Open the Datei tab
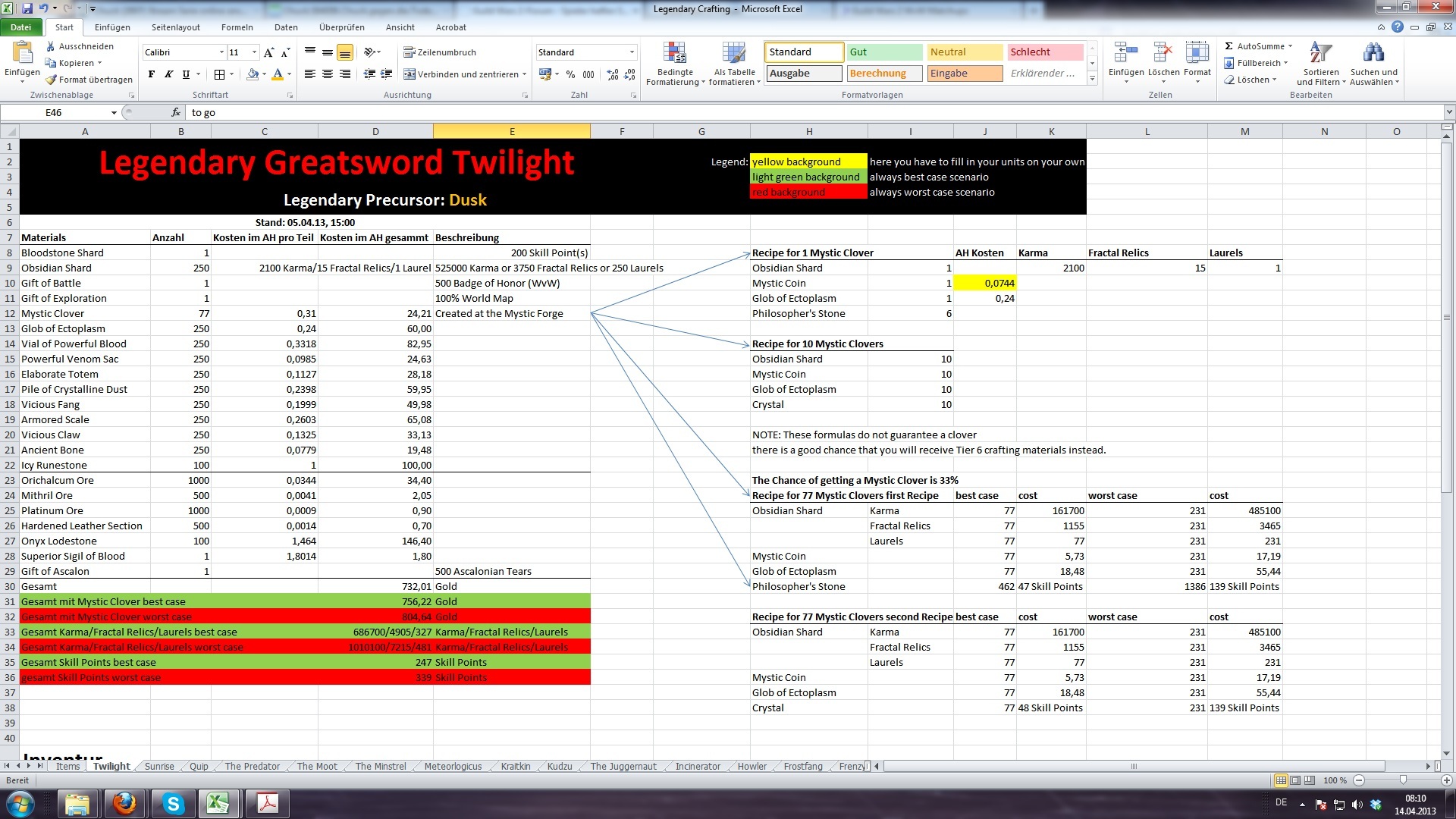The width and height of the screenshot is (1456, 819). pyautogui.click(x=21, y=27)
